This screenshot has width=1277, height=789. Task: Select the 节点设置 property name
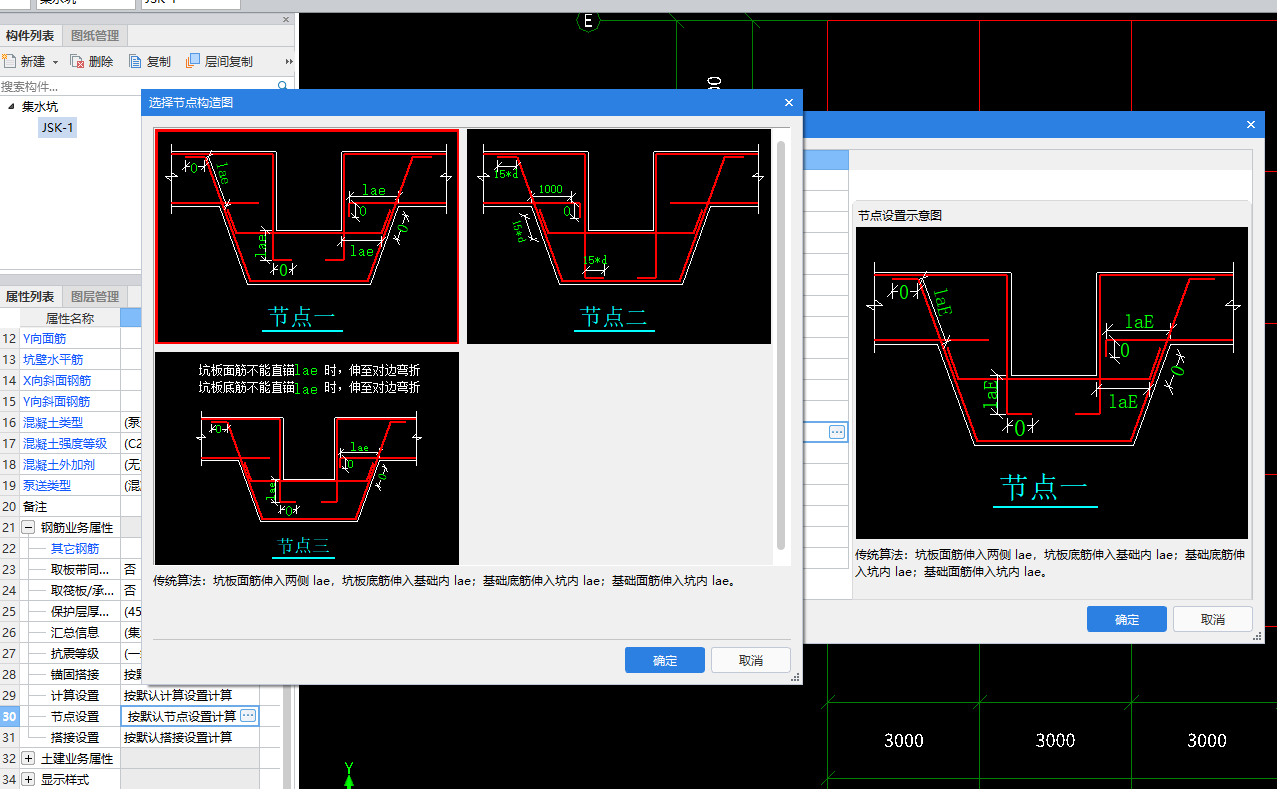pyautogui.click(x=75, y=716)
